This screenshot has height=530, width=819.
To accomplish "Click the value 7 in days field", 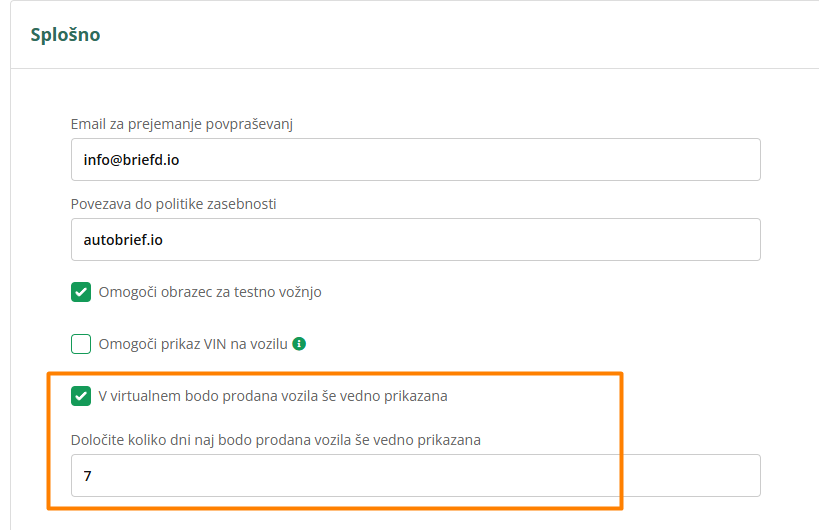I will tap(88, 476).
